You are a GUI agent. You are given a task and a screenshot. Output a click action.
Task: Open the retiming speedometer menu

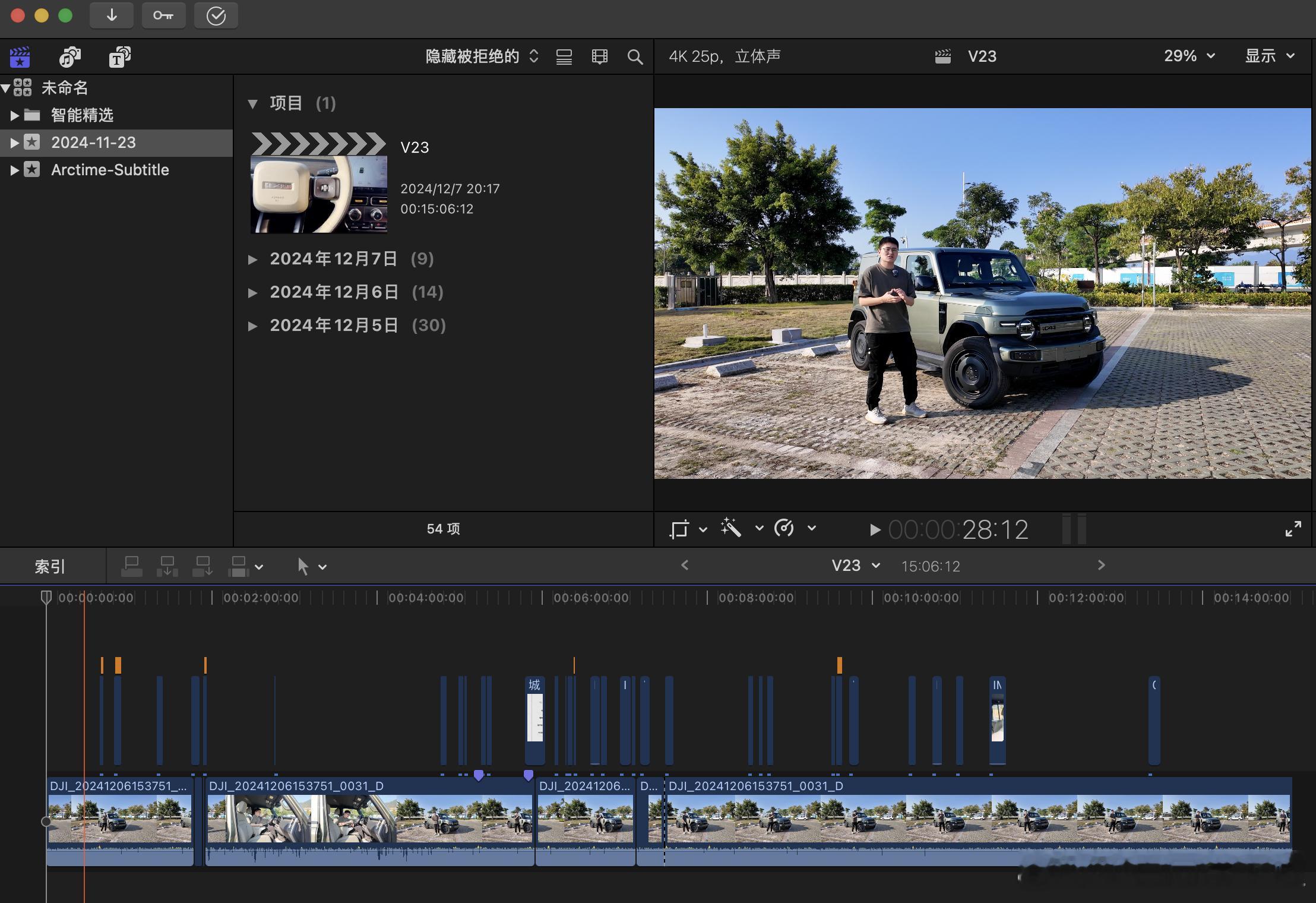click(784, 528)
